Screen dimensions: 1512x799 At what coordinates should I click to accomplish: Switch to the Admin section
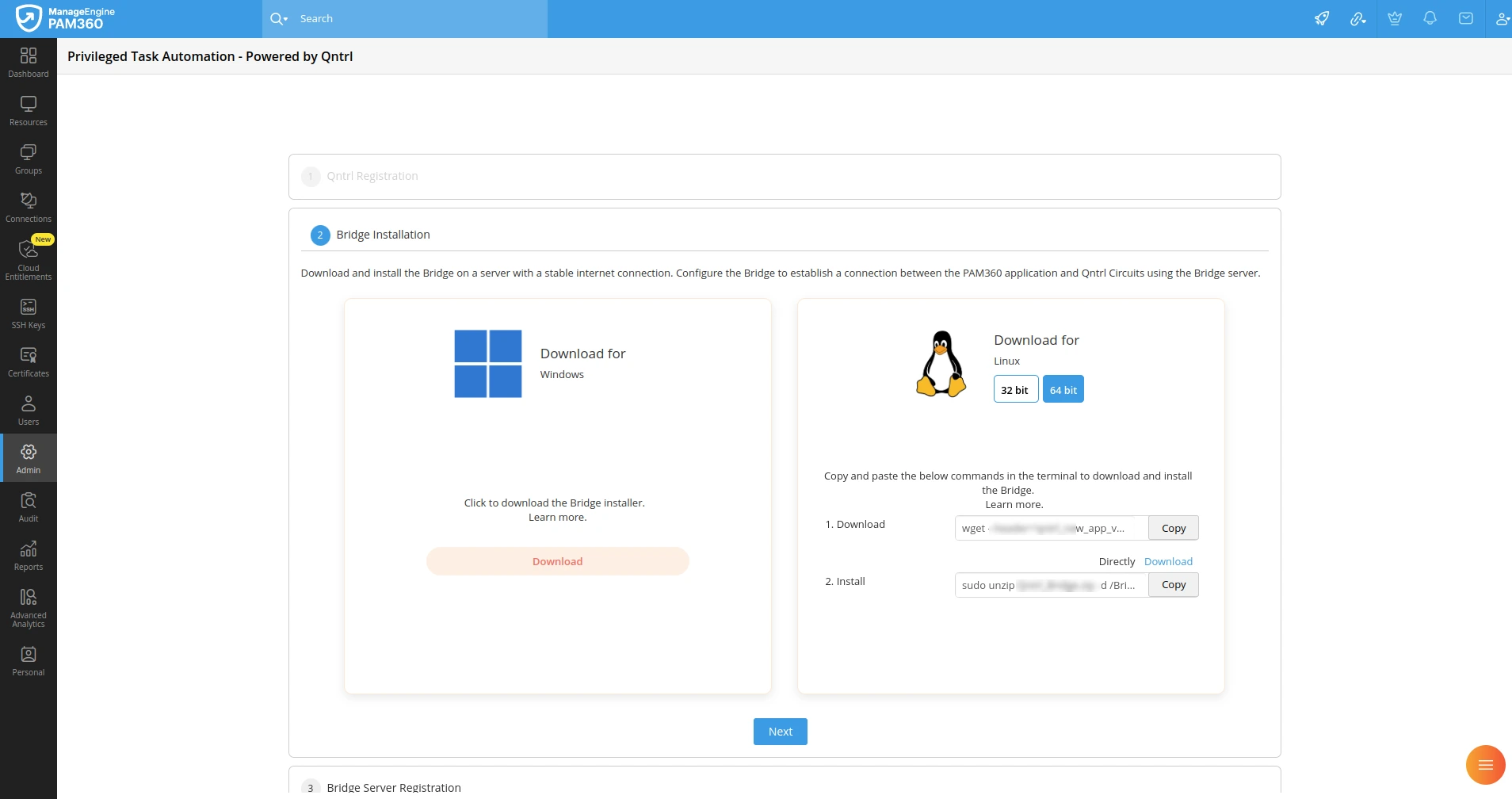click(x=28, y=457)
